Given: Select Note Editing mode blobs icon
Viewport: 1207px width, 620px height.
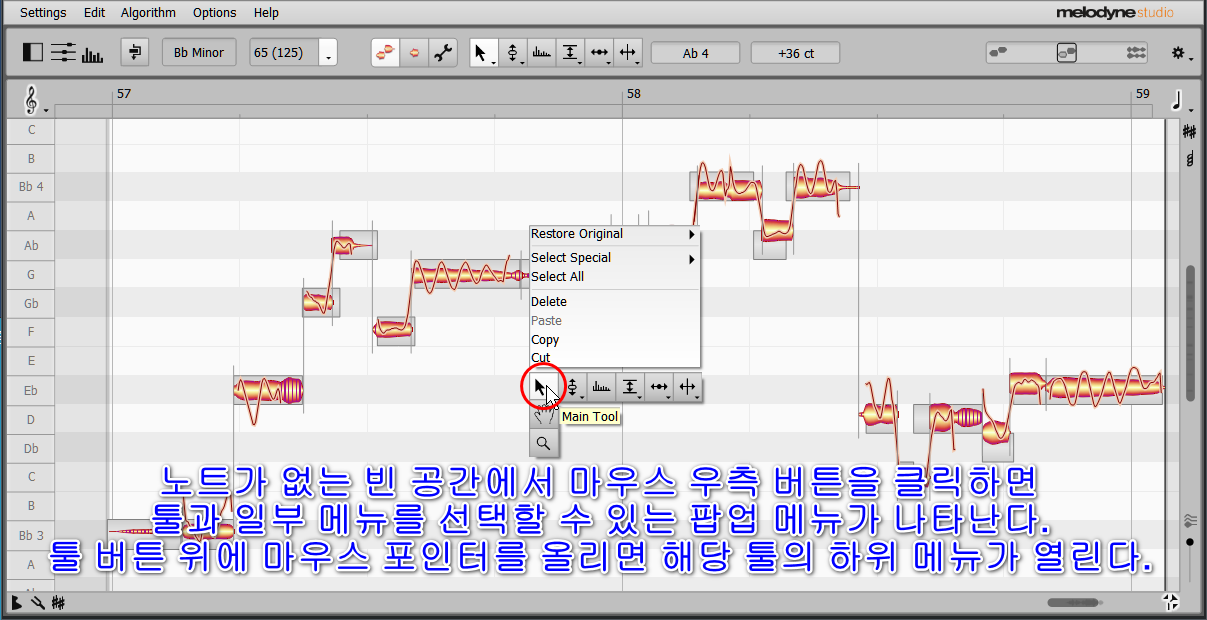Looking at the screenshot, I should tap(386, 53).
